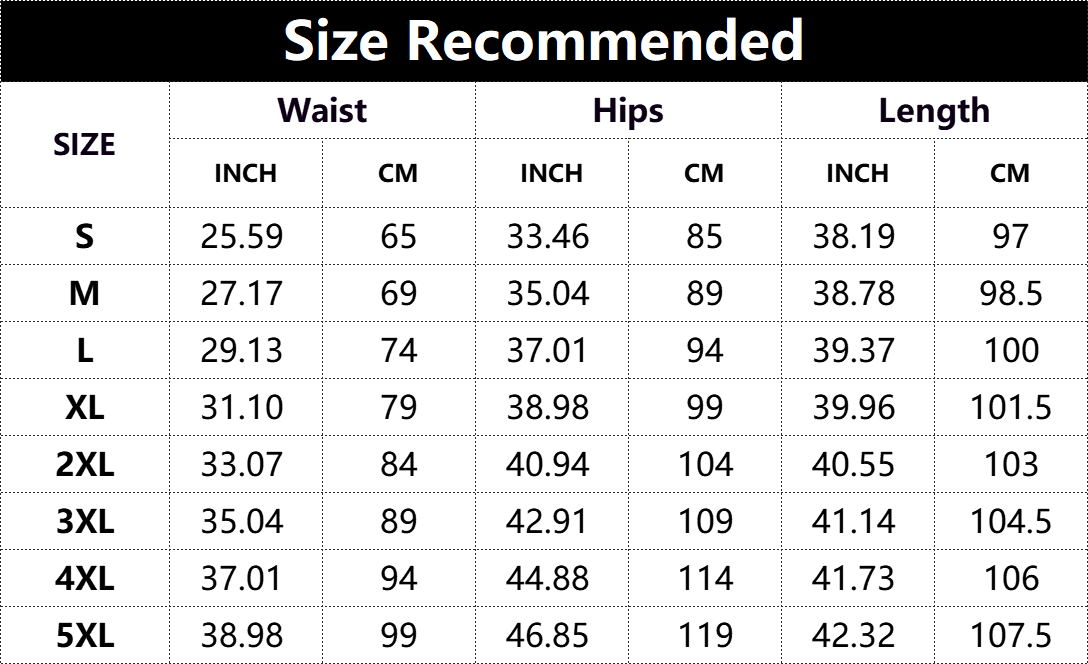
Task: Click the Waist column group header
Action: pyautogui.click(x=322, y=110)
